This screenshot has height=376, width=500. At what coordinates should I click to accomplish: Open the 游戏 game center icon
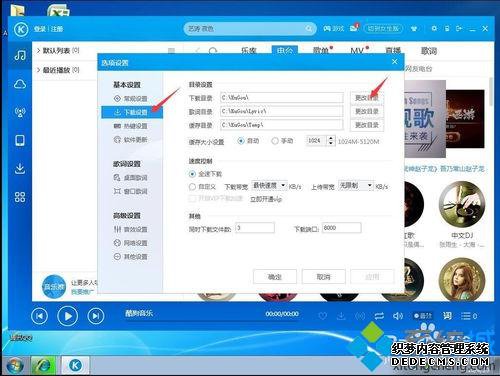click(333, 29)
